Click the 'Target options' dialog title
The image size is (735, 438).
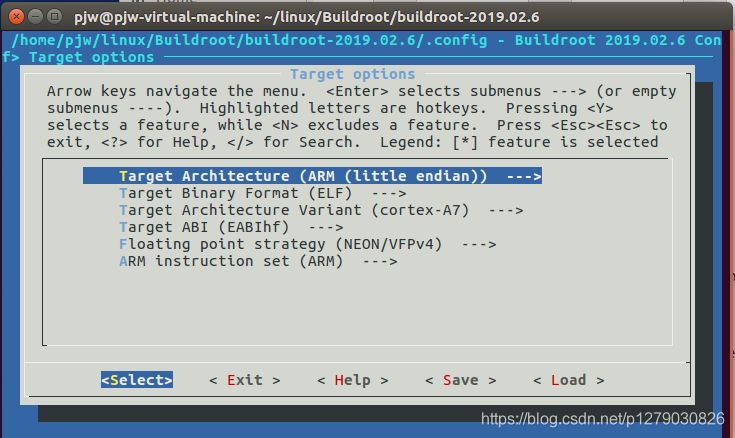[352, 74]
